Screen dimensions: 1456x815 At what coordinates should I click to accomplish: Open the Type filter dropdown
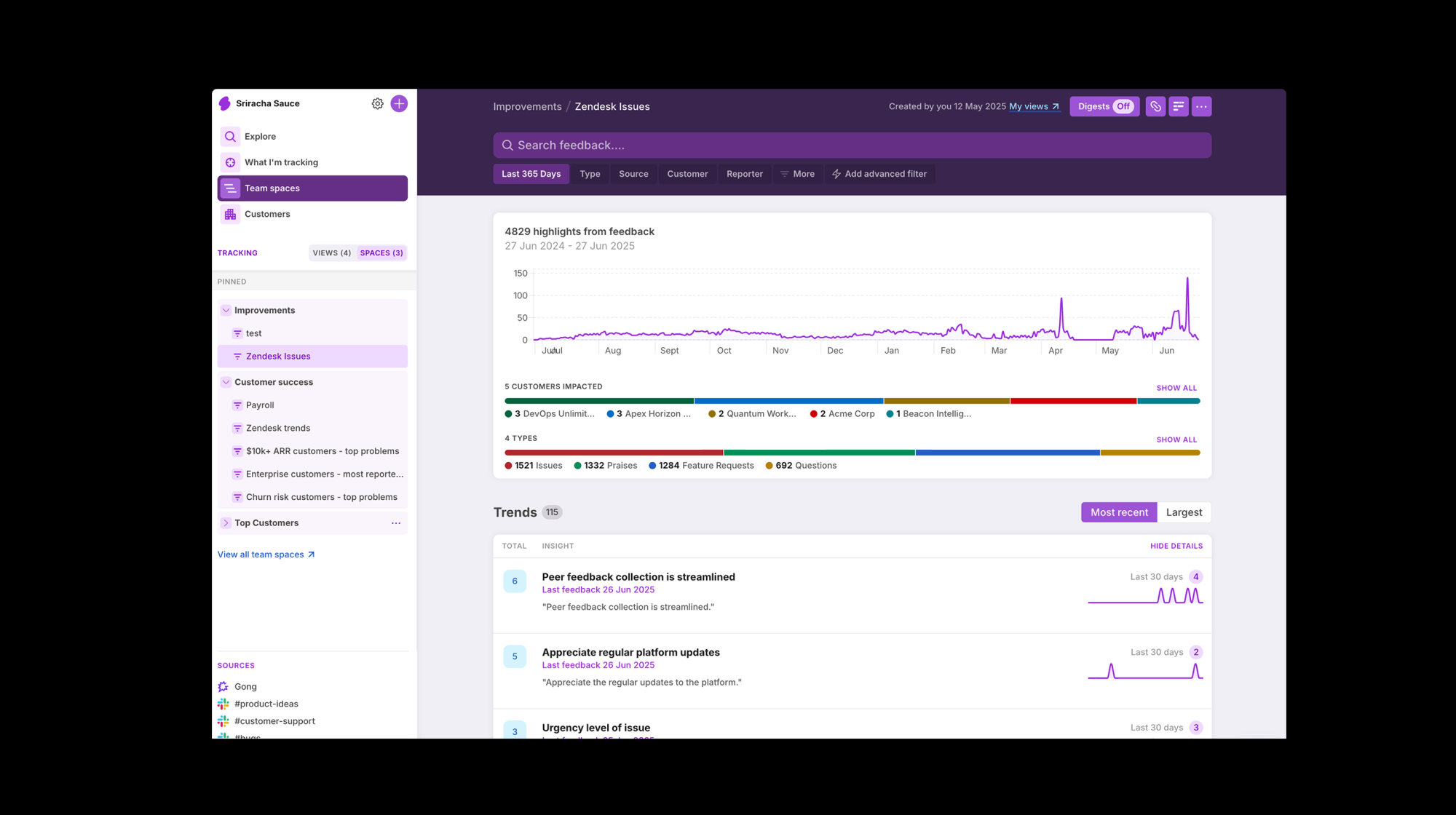(589, 174)
